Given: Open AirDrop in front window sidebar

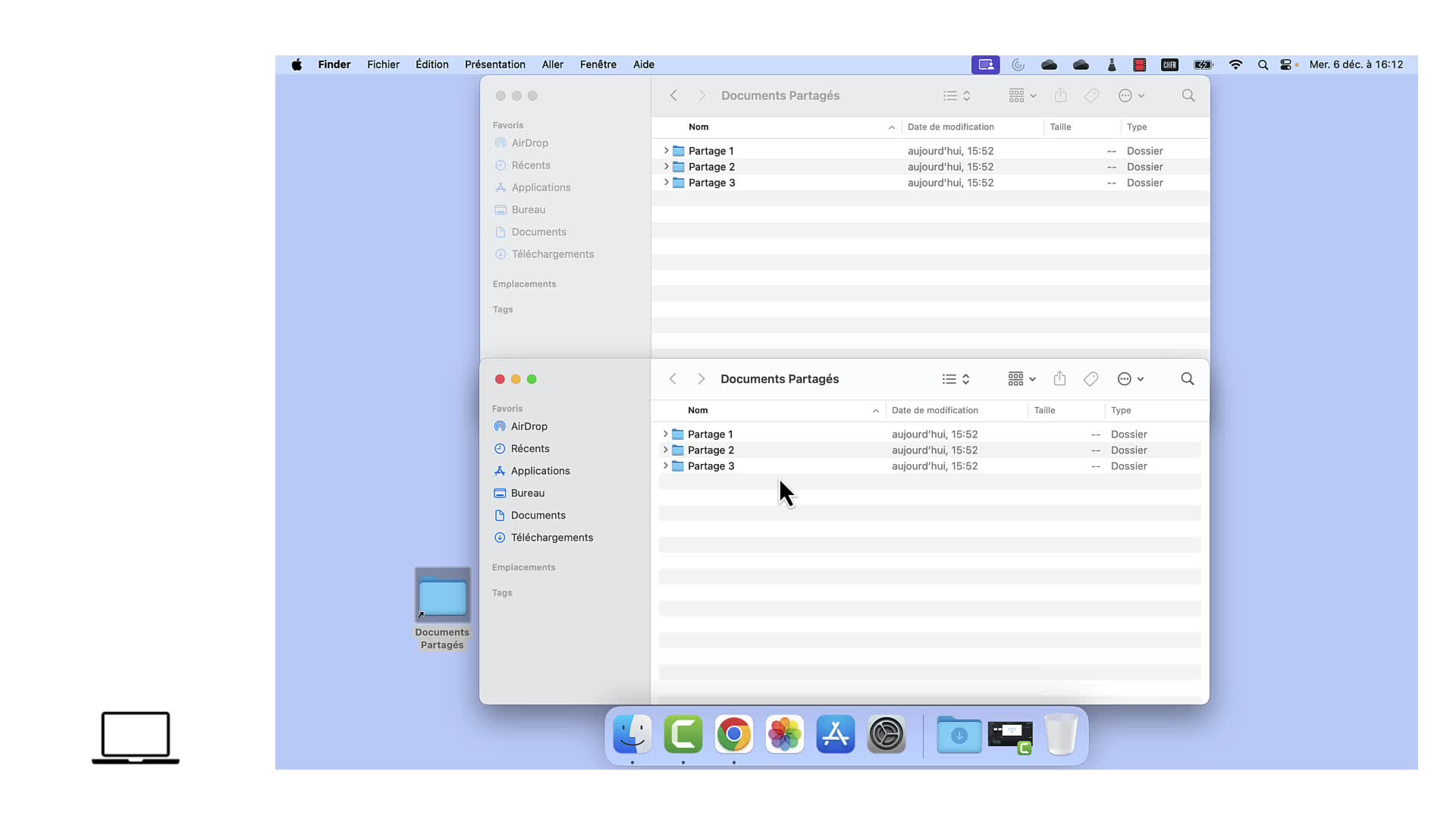Looking at the screenshot, I should click(x=529, y=426).
